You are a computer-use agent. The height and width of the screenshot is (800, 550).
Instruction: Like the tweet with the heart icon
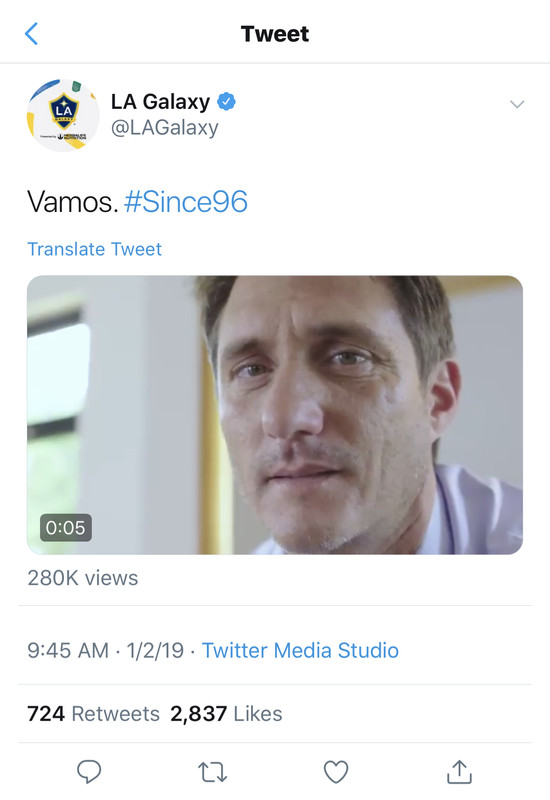(336, 771)
